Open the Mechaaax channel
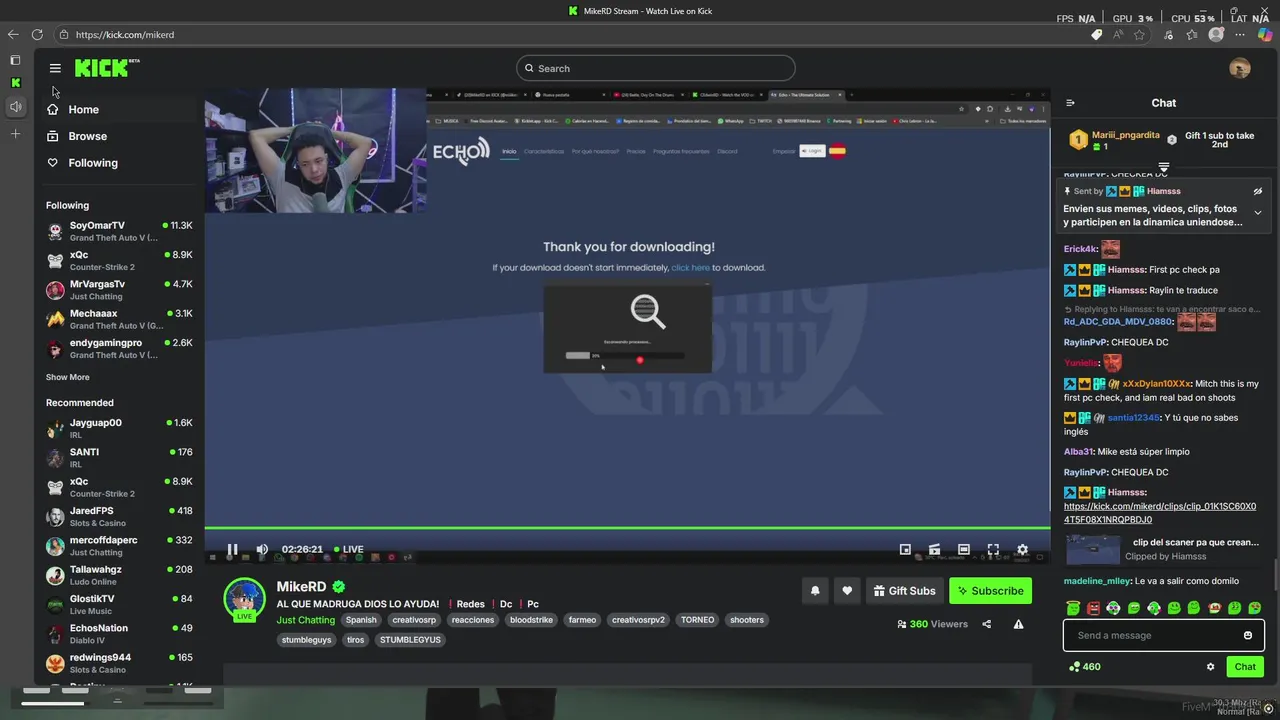The image size is (1280, 720). pos(120,319)
